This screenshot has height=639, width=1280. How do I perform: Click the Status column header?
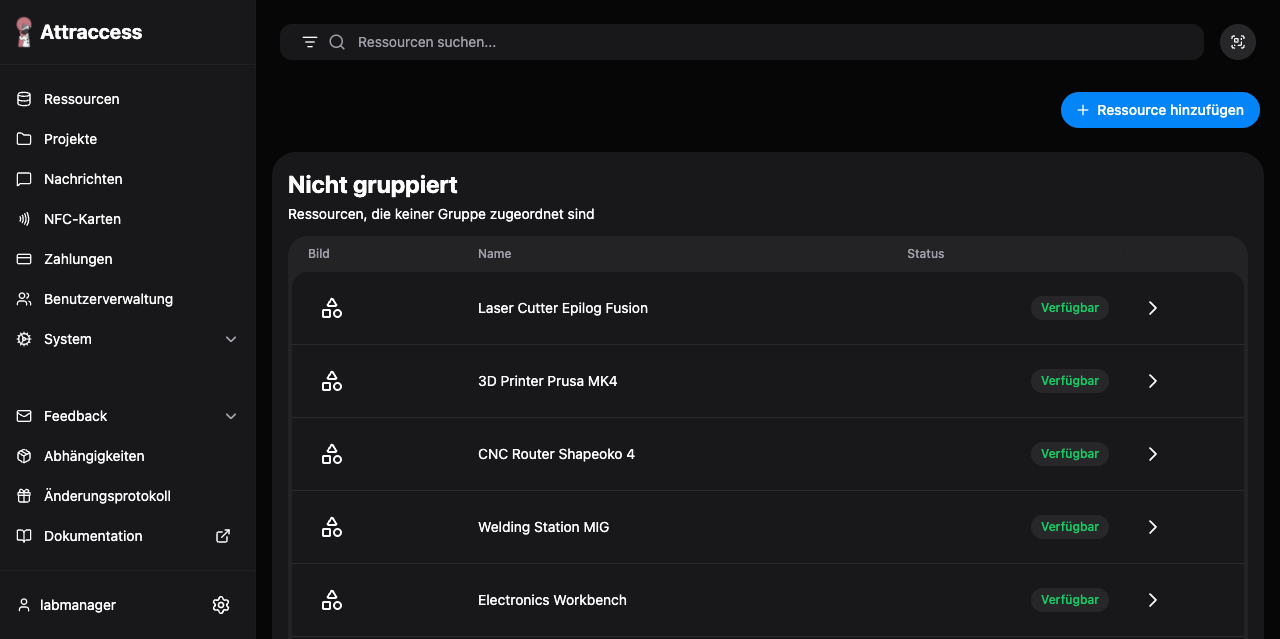pos(926,254)
